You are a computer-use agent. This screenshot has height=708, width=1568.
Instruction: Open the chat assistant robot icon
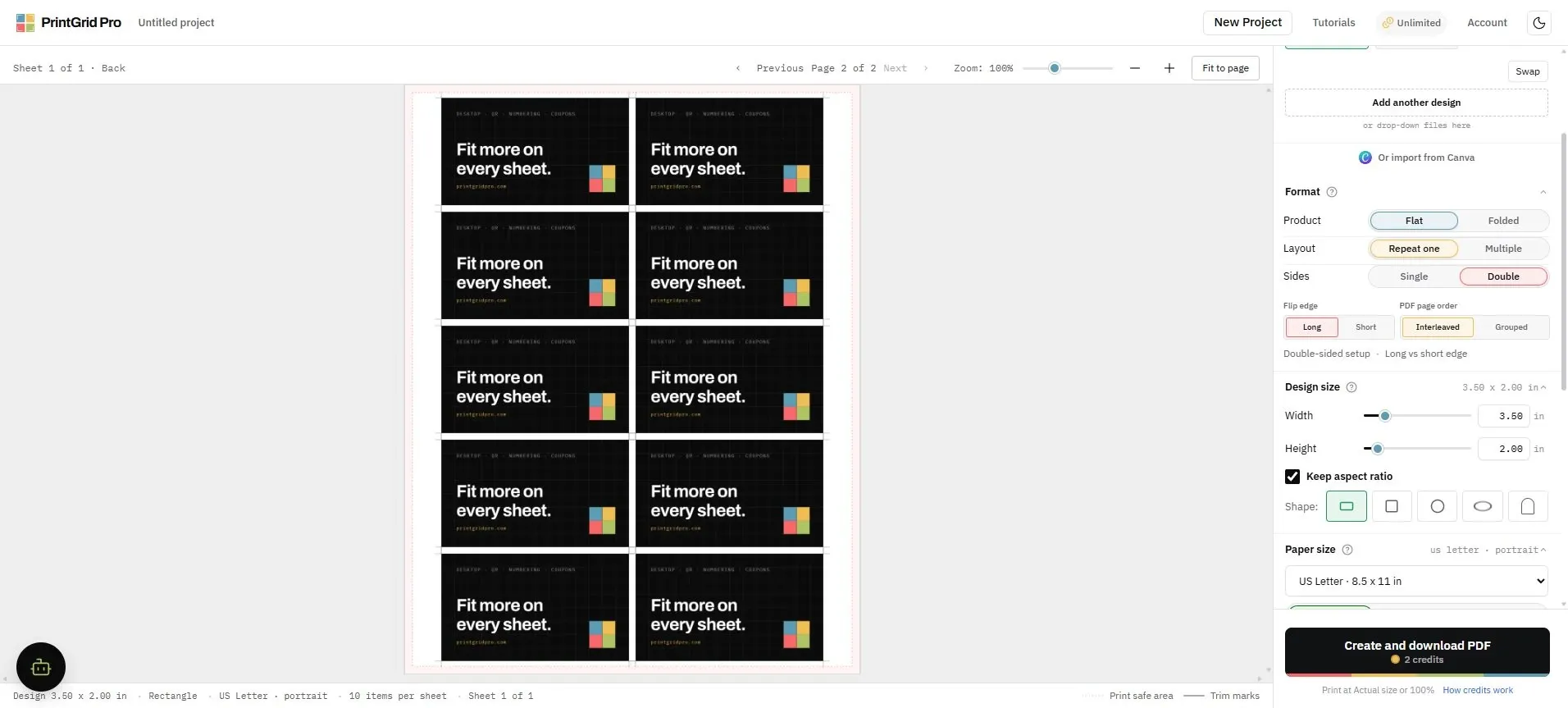click(41, 667)
